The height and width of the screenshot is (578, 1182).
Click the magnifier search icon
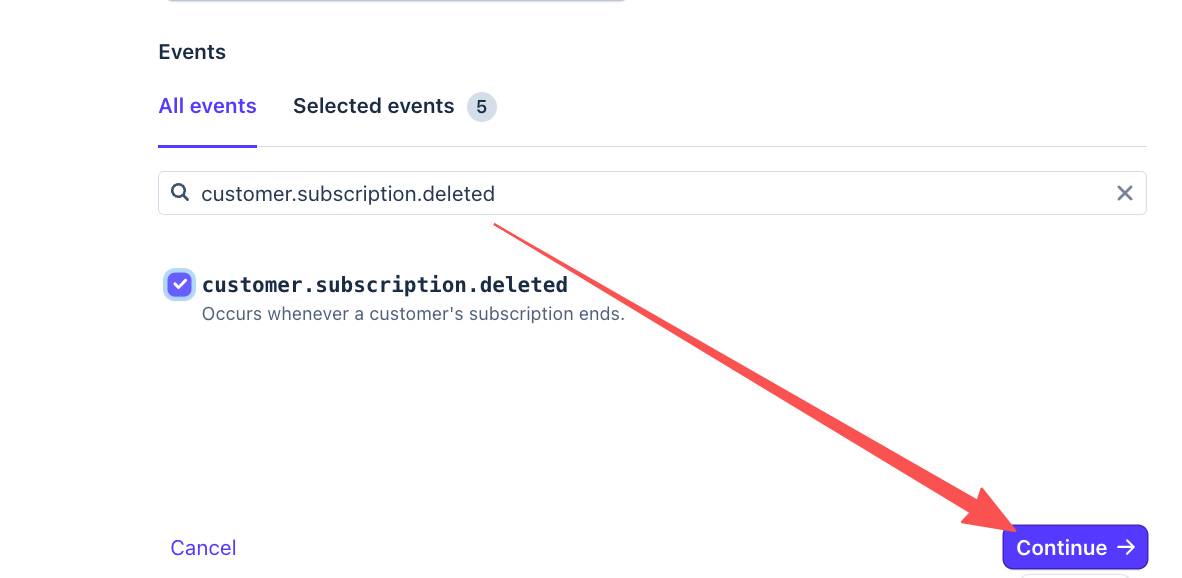pyautogui.click(x=180, y=193)
